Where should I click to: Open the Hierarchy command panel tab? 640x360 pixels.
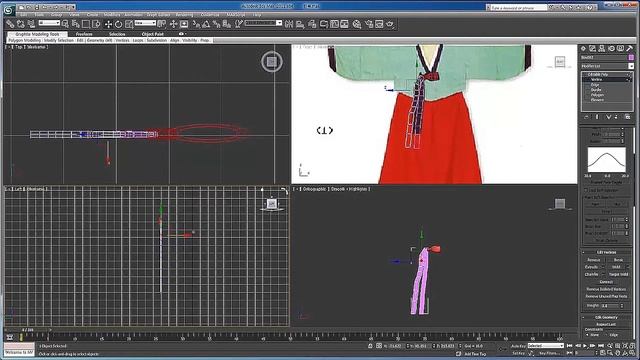(x=602, y=49)
